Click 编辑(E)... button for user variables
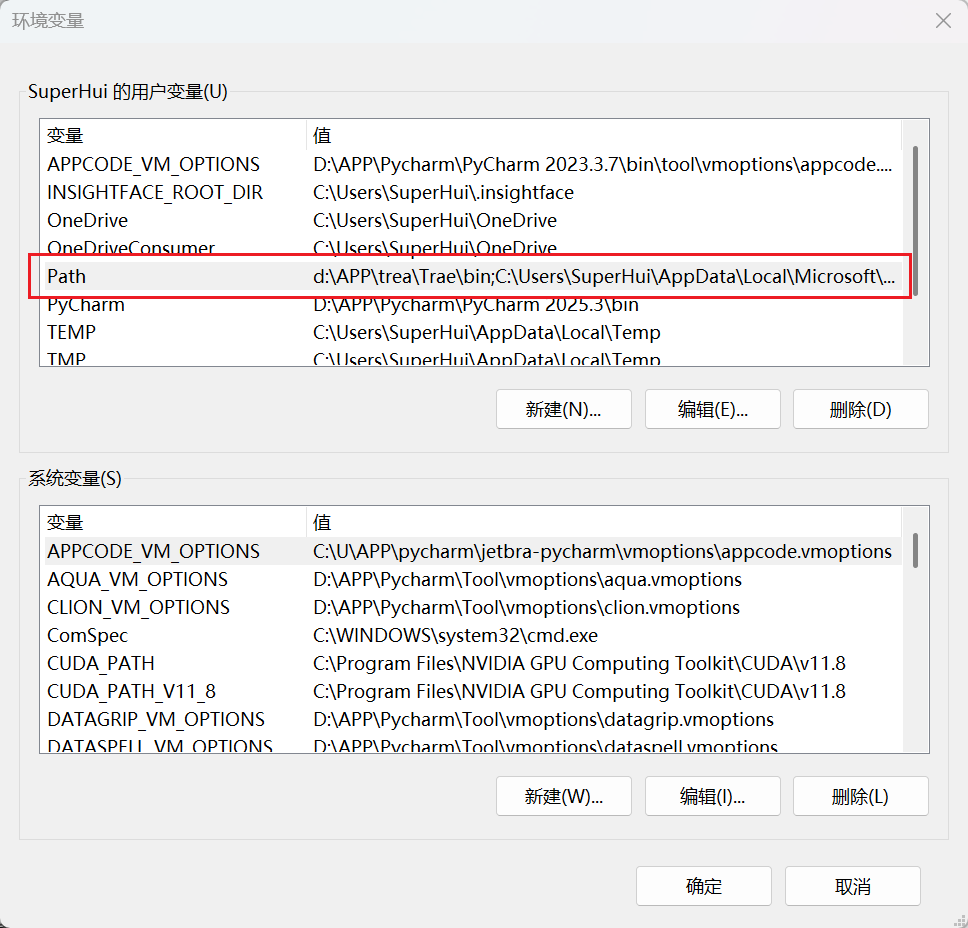Image resolution: width=968 pixels, height=928 pixels. [x=712, y=409]
